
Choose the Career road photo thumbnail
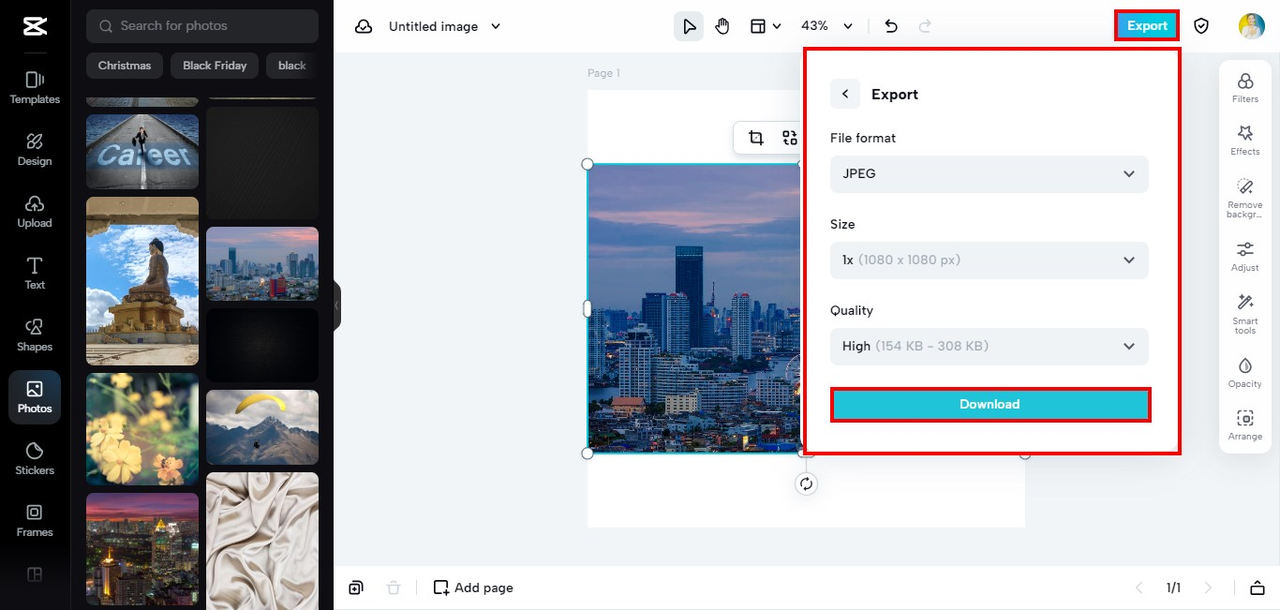(142, 151)
